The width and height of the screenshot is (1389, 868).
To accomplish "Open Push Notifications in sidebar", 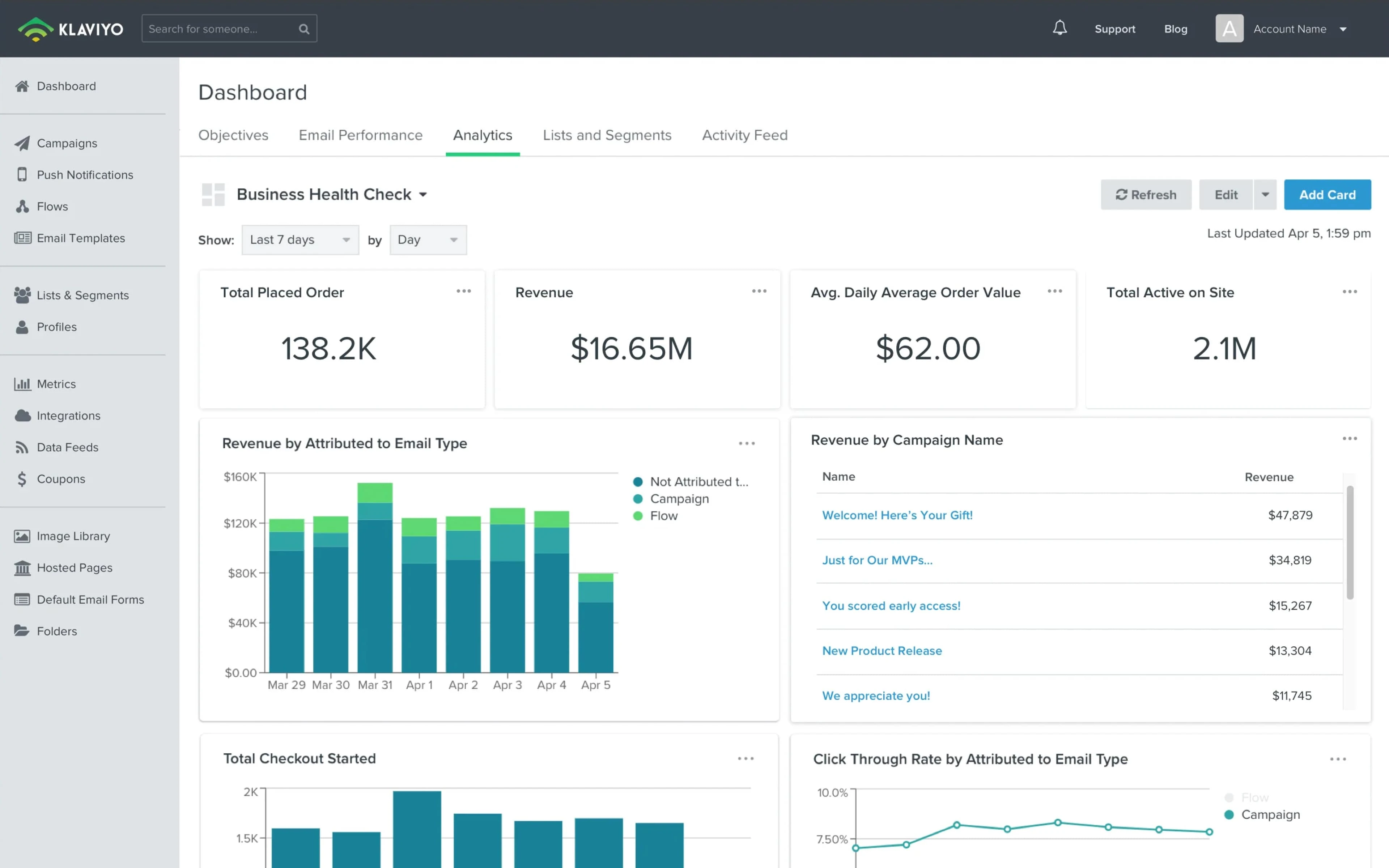I will pyautogui.click(x=84, y=175).
